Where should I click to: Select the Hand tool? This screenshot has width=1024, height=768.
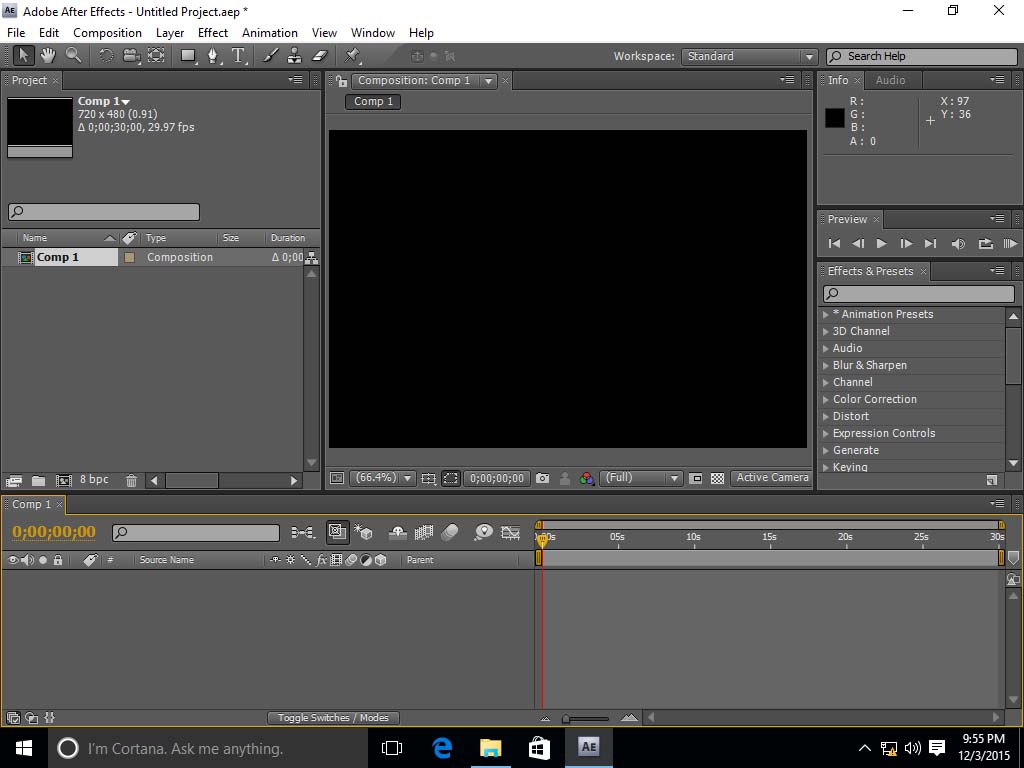point(48,56)
